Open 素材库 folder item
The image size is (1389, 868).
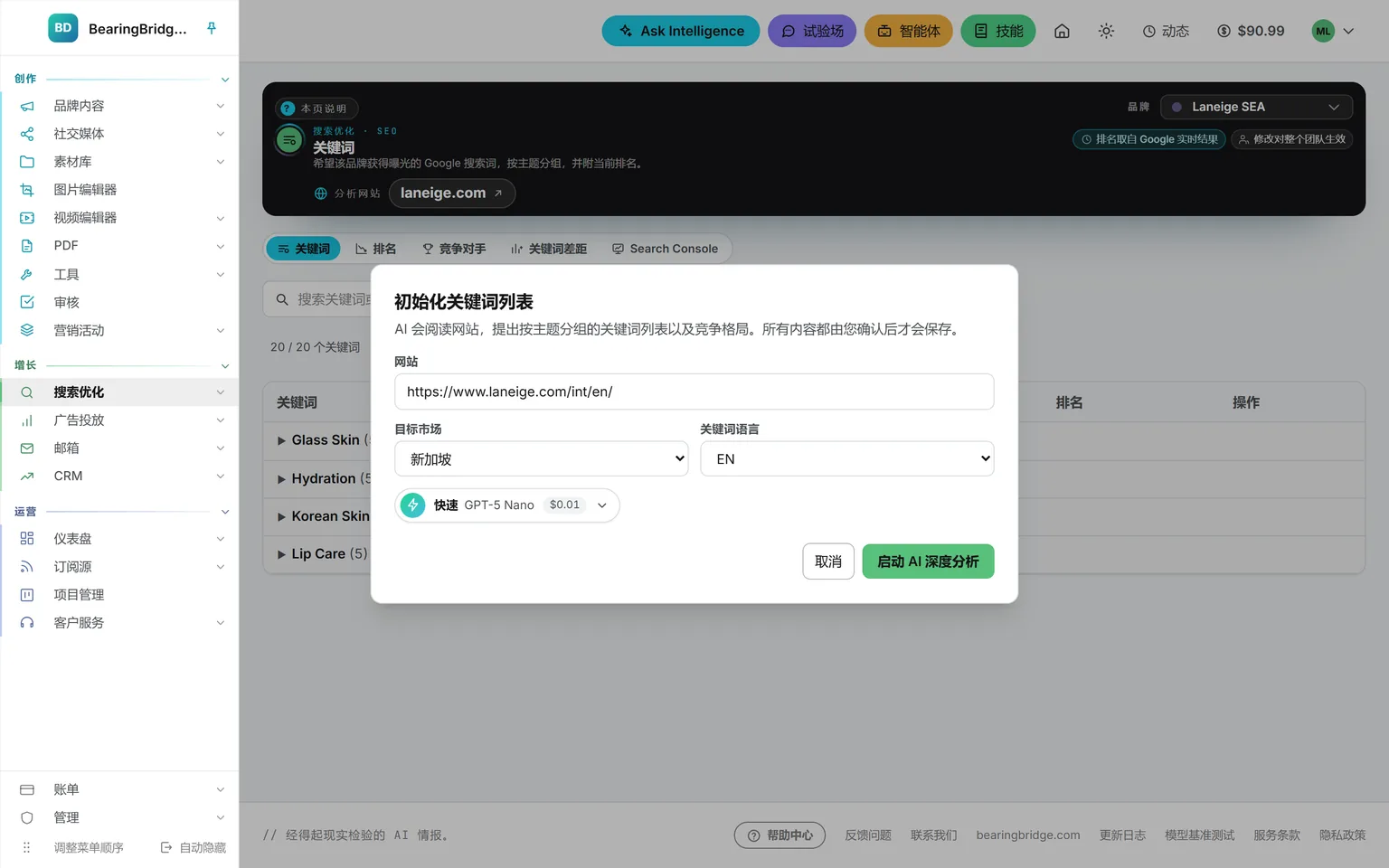point(119,162)
